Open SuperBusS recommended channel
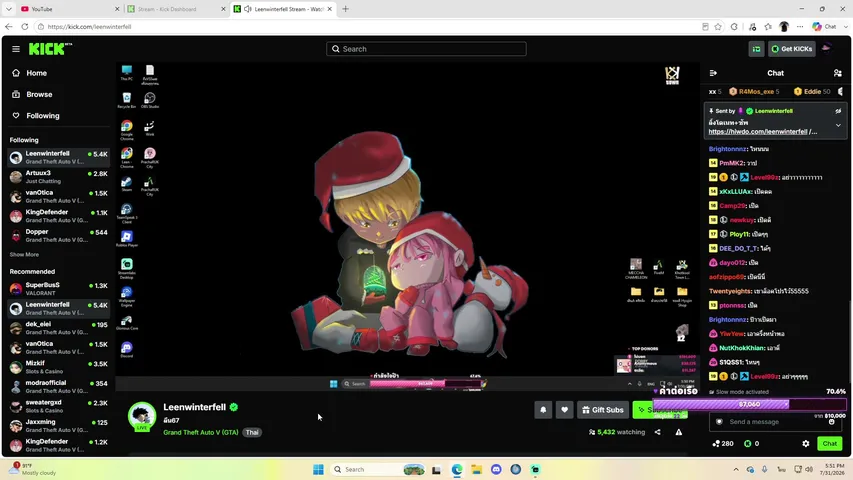Viewport: 853px width, 480px height. [x=59, y=289]
